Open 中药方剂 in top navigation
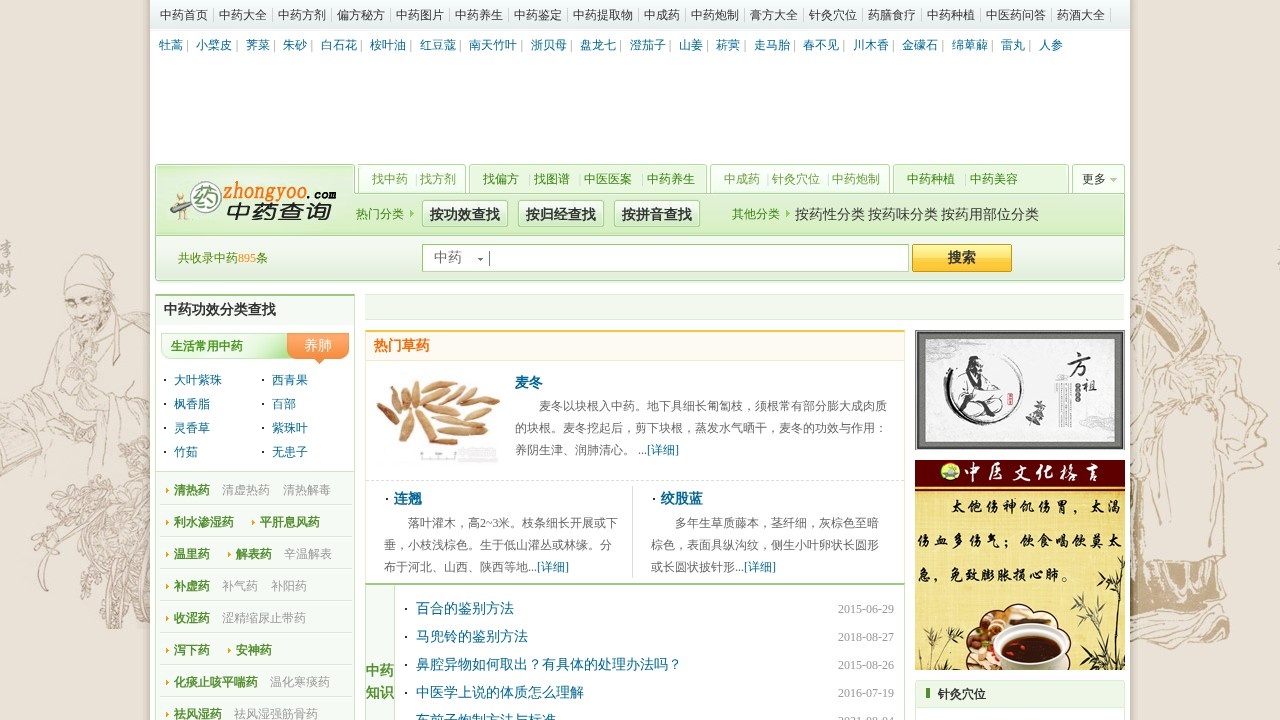Screen dimensions: 1280x720 point(302,15)
